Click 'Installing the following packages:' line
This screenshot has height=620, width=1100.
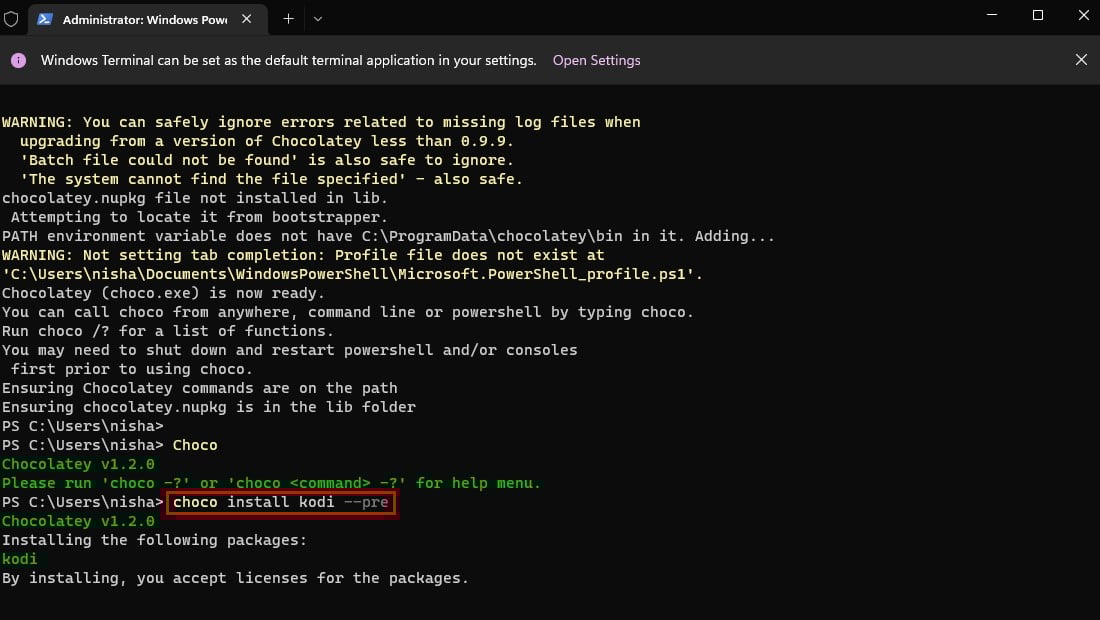(x=154, y=540)
